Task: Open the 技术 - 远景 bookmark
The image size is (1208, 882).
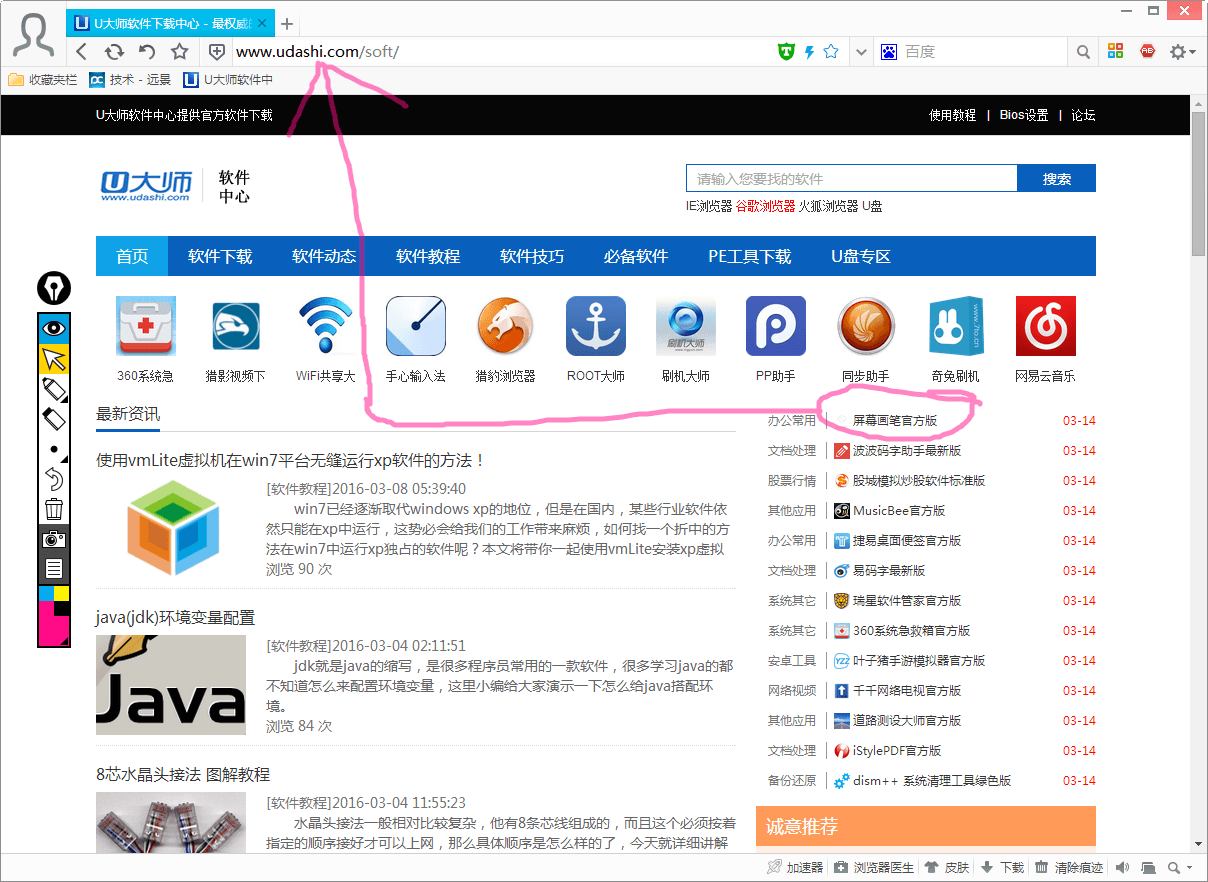Action: (x=130, y=80)
